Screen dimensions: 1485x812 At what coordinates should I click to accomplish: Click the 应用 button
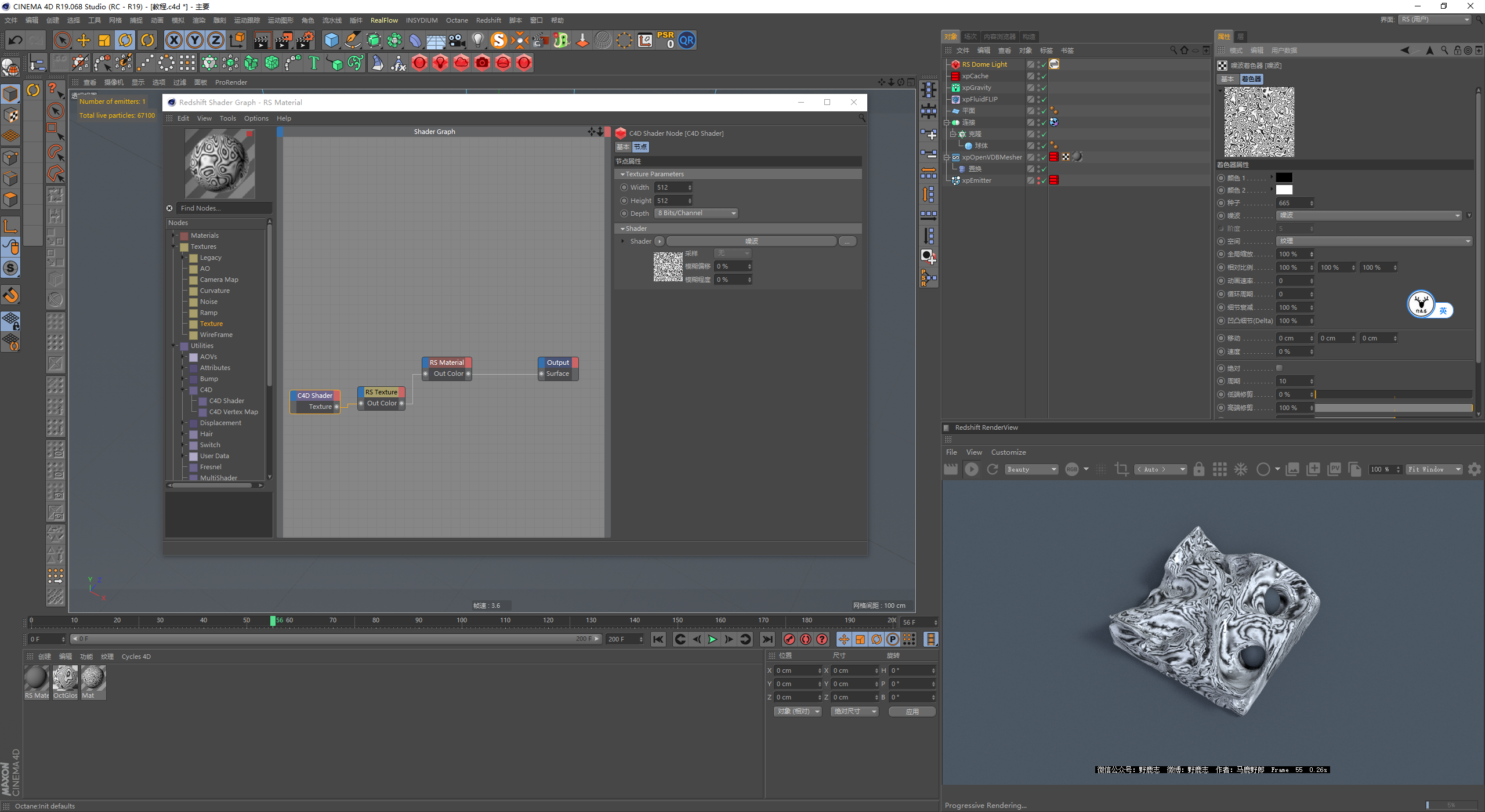[x=912, y=711]
